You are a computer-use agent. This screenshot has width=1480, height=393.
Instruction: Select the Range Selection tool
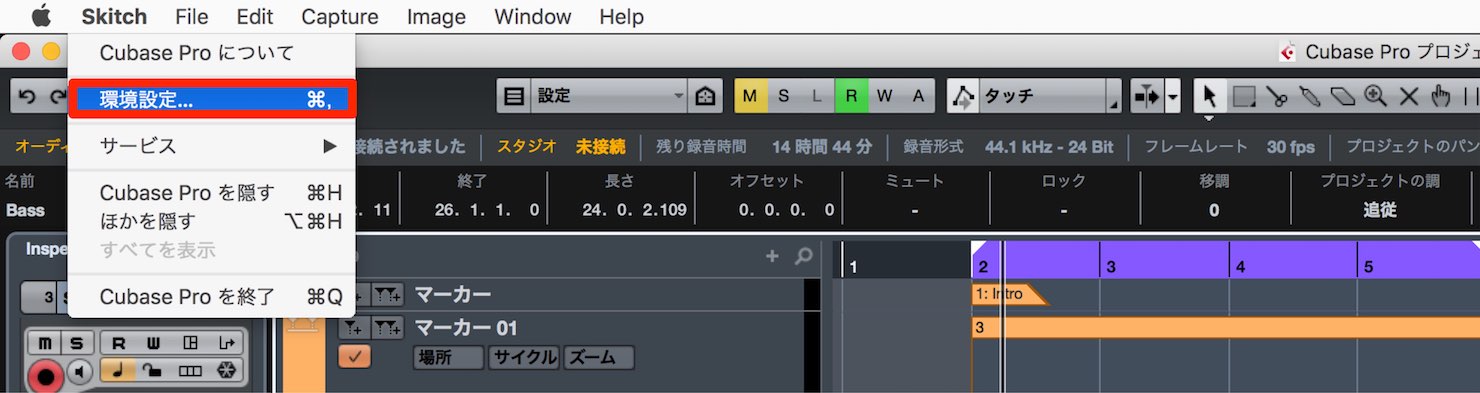[x=1244, y=96]
